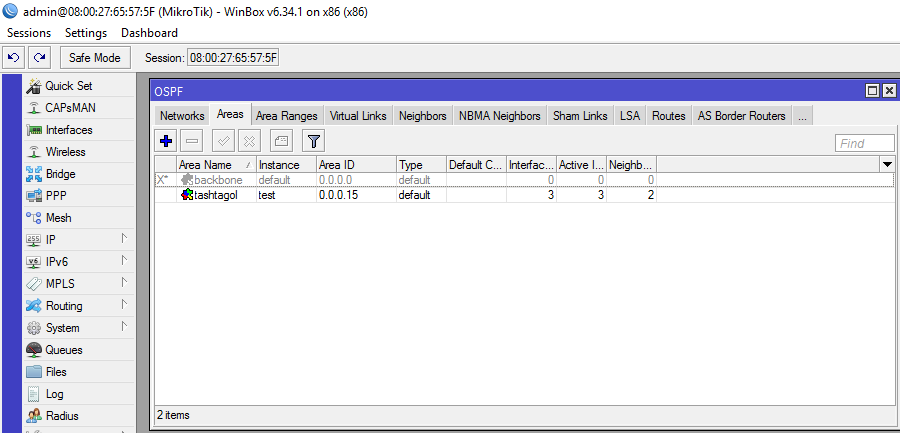Open the MPLS sidebar icon
The width and height of the screenshot is (900, 433).
(x=34, y=284)
